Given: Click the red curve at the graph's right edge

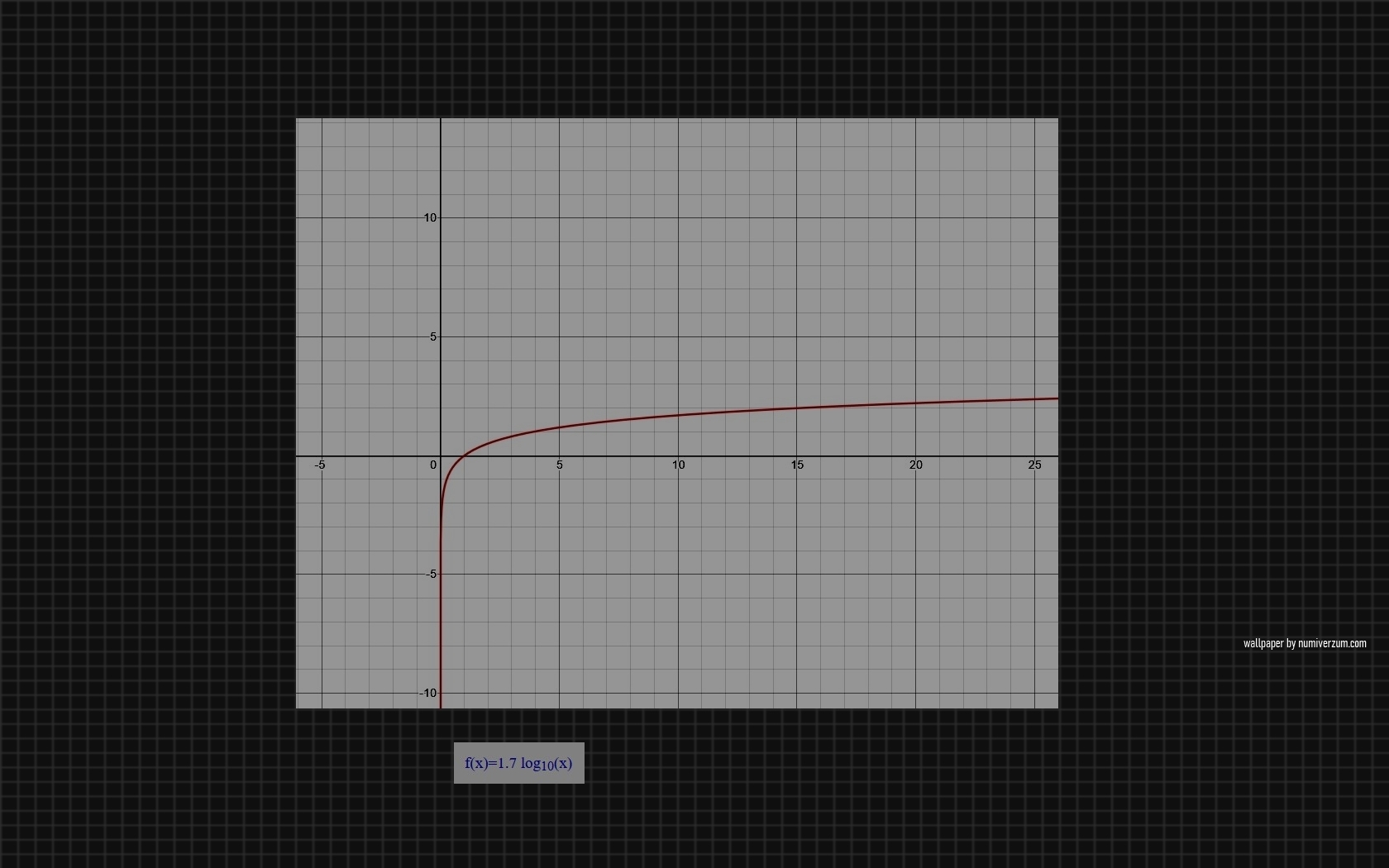Looking at the screenshot, I should [x=1056, y=399].
